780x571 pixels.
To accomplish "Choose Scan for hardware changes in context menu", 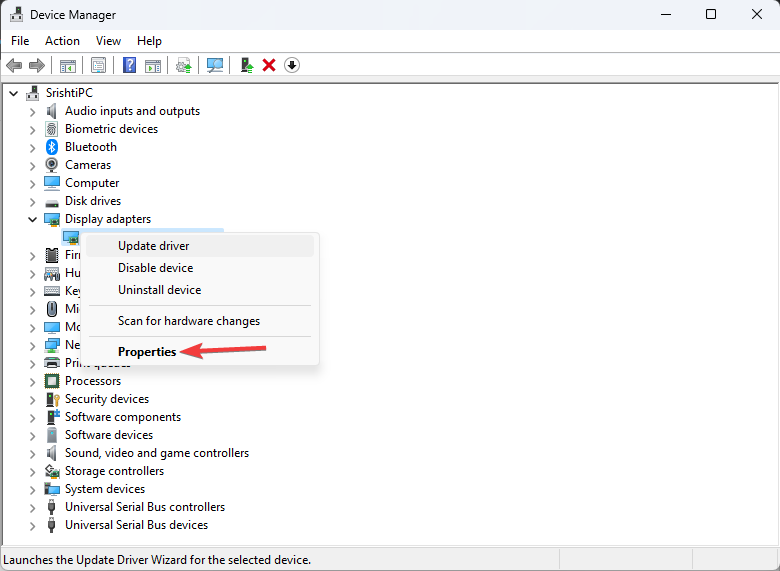I will [200, 321].
